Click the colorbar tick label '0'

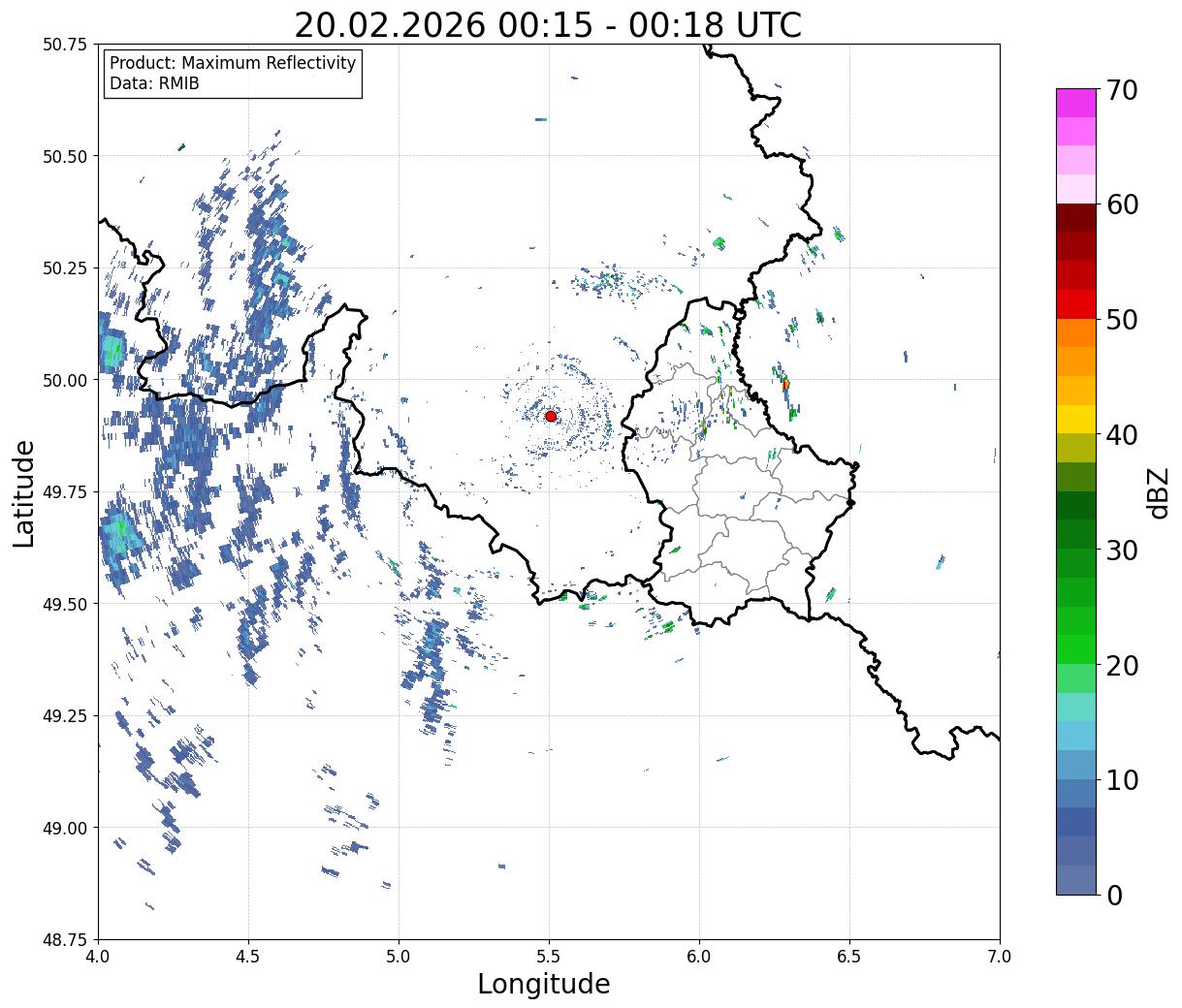pos(1114,896)
